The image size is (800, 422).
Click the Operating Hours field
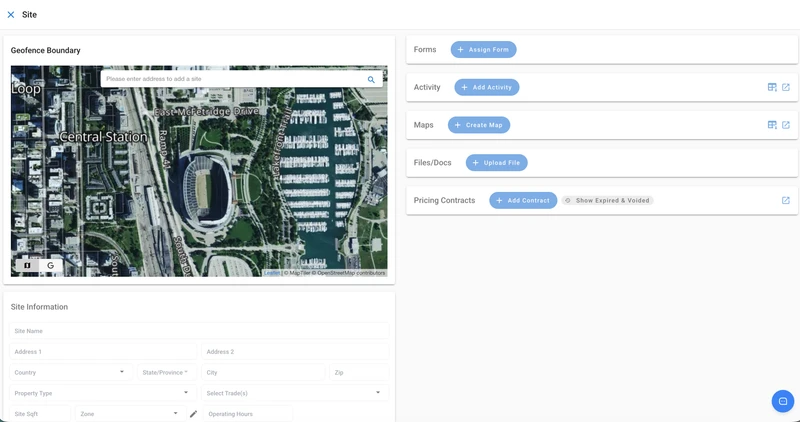(248, 414)
